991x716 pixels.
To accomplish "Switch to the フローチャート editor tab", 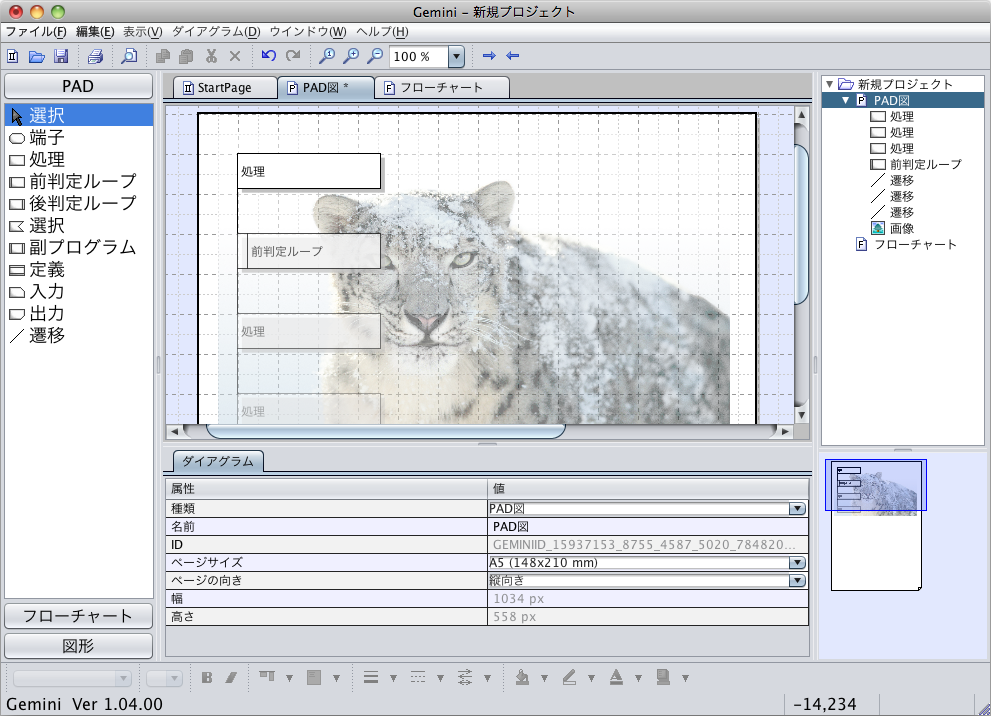I will point(442,88).
